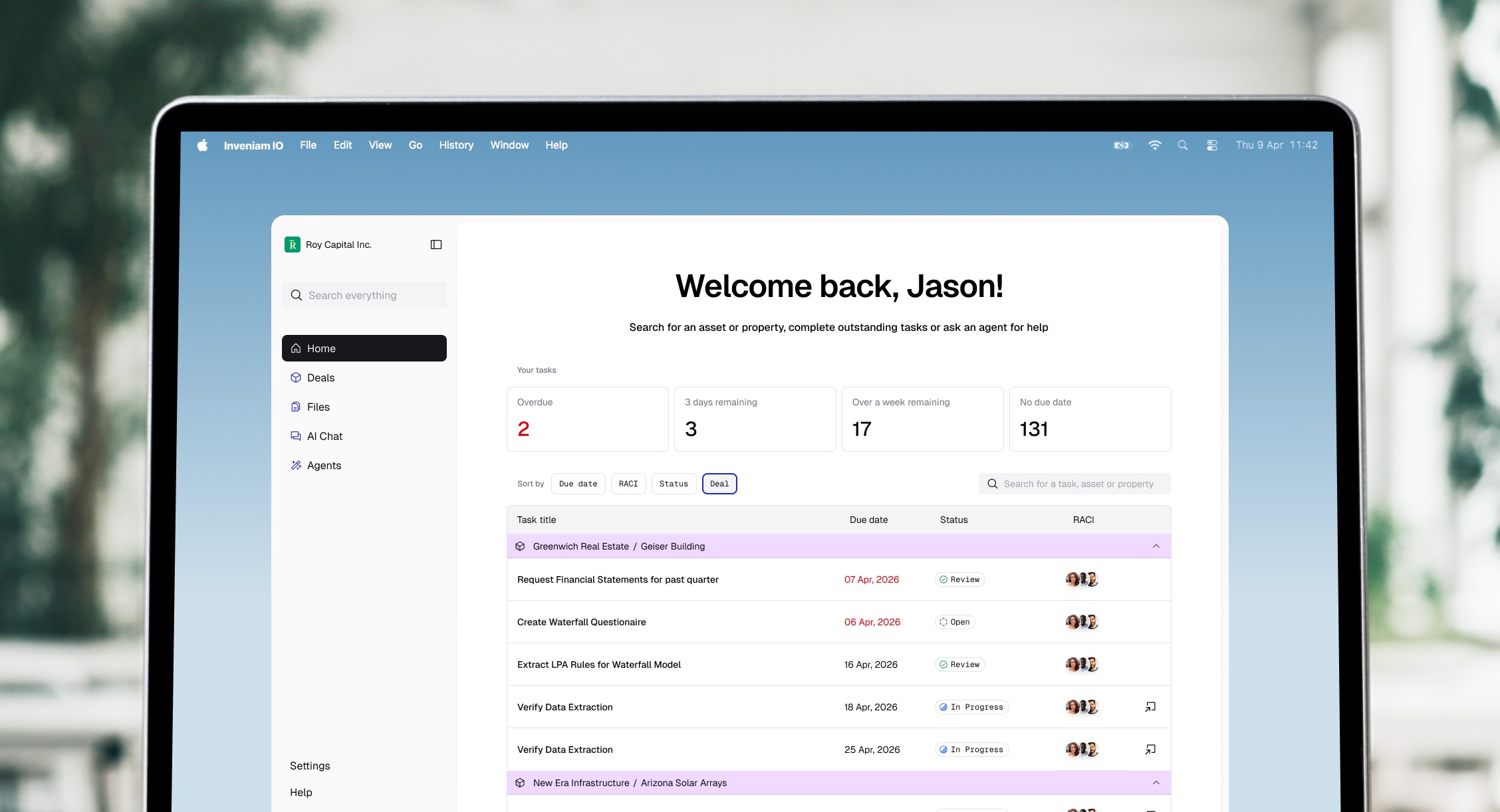1500x812 pixels.
Task: Open the Window menu in the menu bar
Action: 509,145
